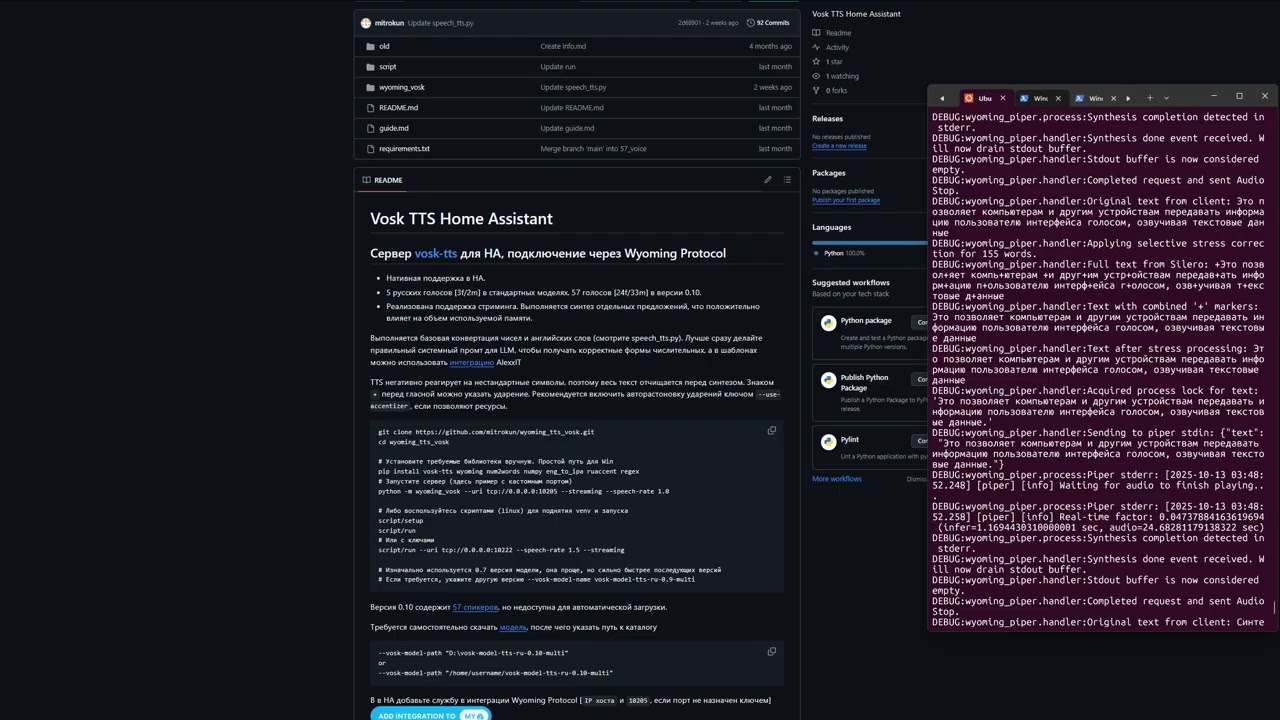Configure the Python package workflow
Screen dimensions: 1280x720
click(920, 322)
